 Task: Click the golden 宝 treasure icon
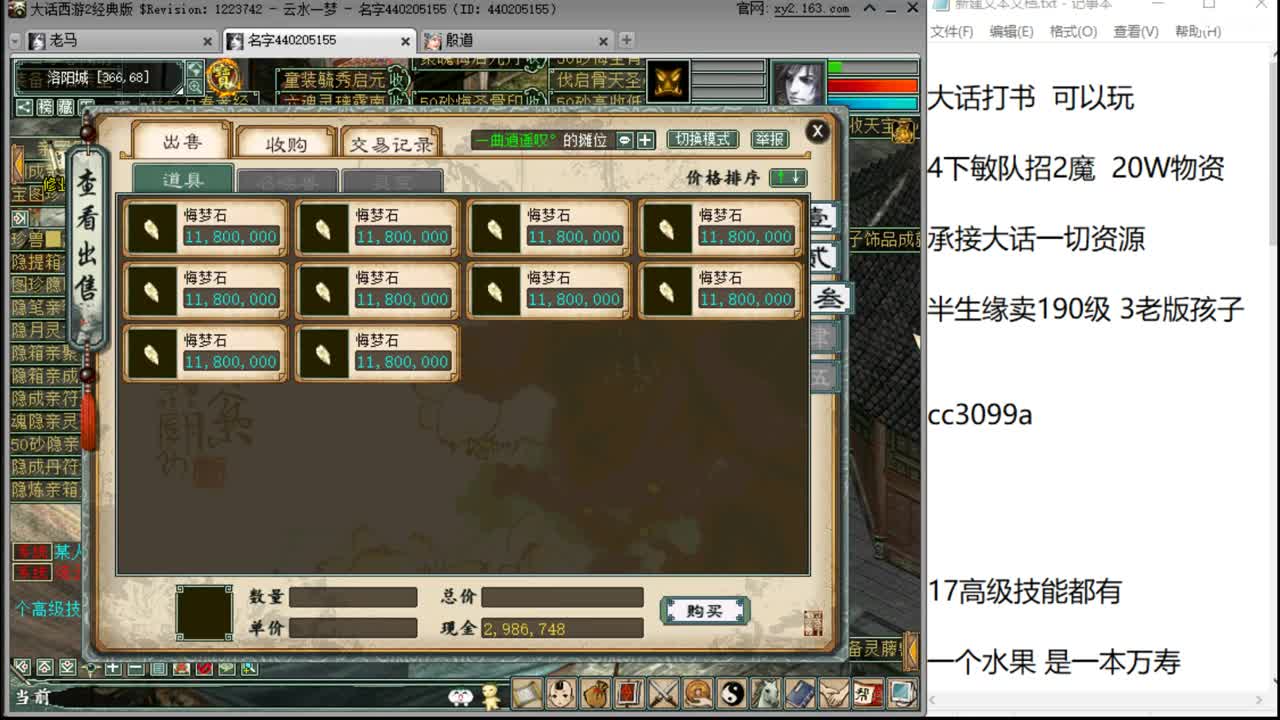[223, 76]
